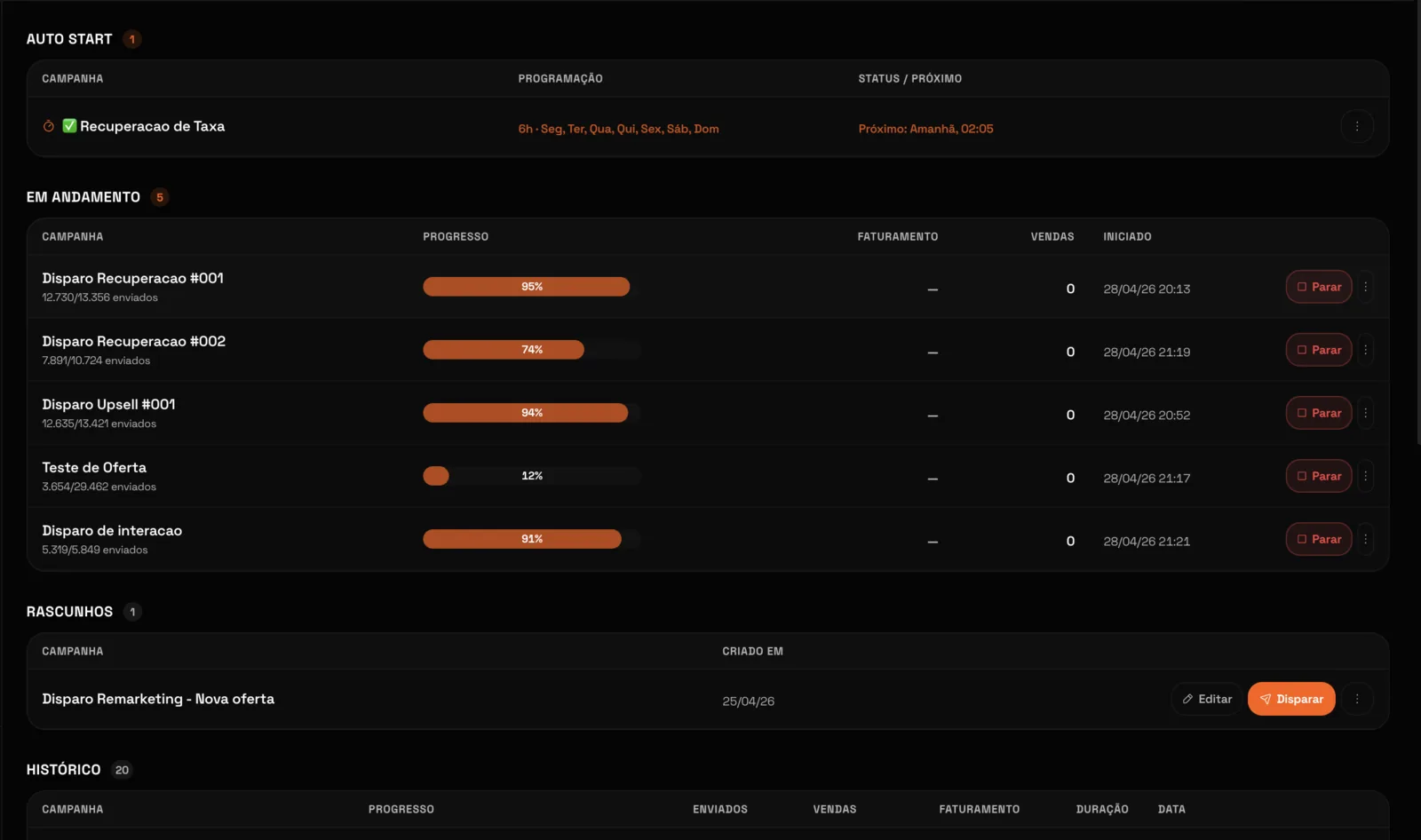Screen dimensions: 1421x840
Task: Click the CRIADO EM column header
Action: pos(752,651)
